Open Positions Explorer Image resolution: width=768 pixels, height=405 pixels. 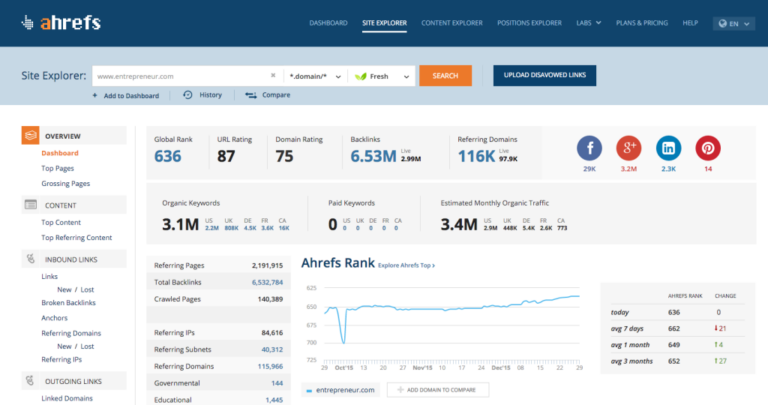pyautogui.click(x=529, y=23)
